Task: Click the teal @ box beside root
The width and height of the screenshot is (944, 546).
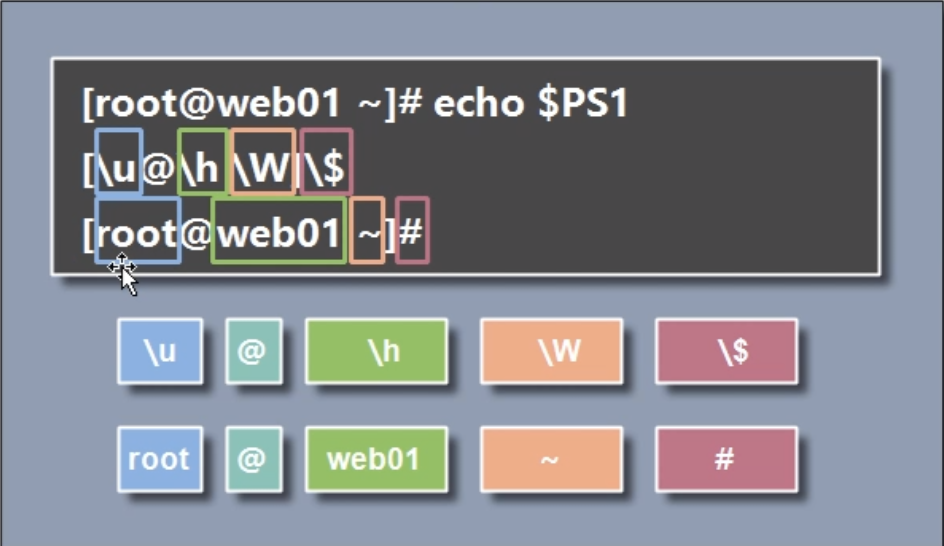Action: 254,460
